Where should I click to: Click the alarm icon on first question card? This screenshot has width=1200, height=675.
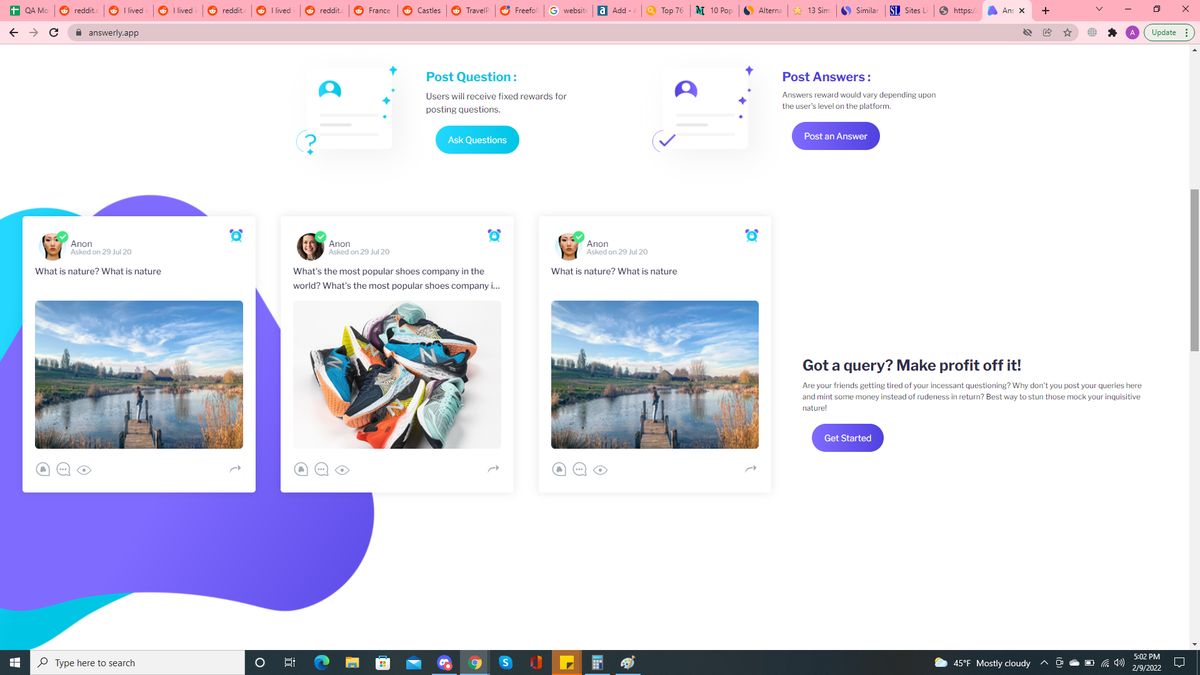point(235,234)
